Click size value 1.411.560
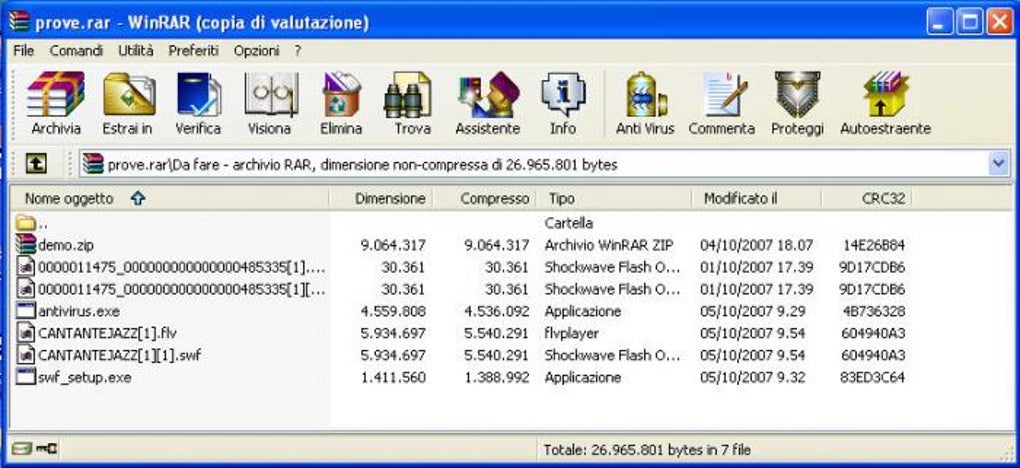The width and height of the screenshot is (1020, 468). 393,378
